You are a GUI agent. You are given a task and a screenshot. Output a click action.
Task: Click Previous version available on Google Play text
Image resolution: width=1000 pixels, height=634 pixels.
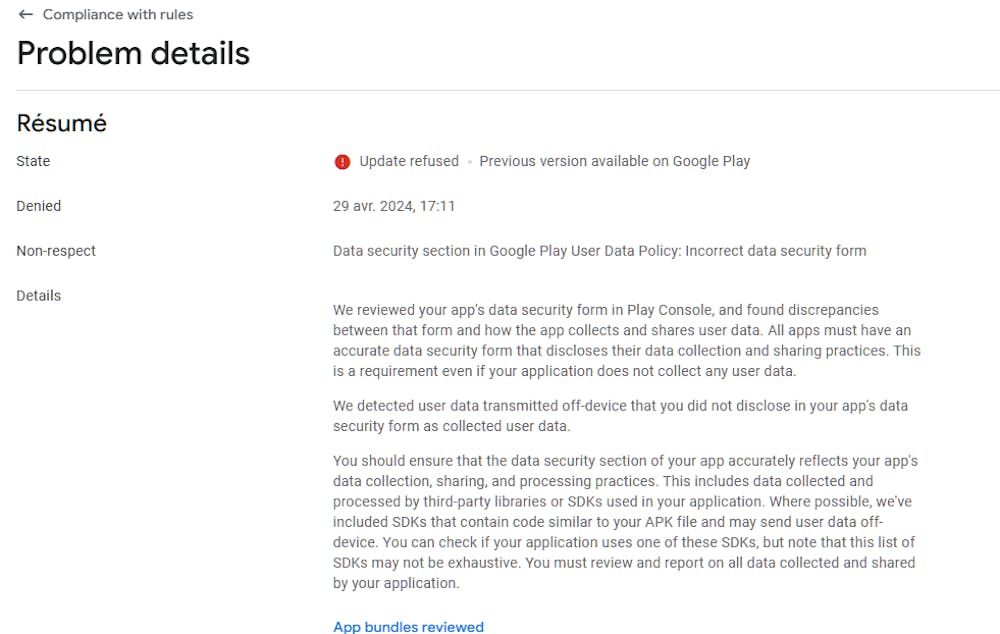coord(614,161)
